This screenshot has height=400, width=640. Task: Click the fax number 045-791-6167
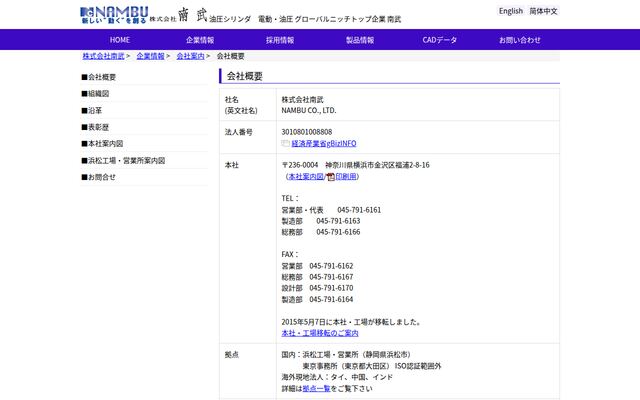click(331, 277)
